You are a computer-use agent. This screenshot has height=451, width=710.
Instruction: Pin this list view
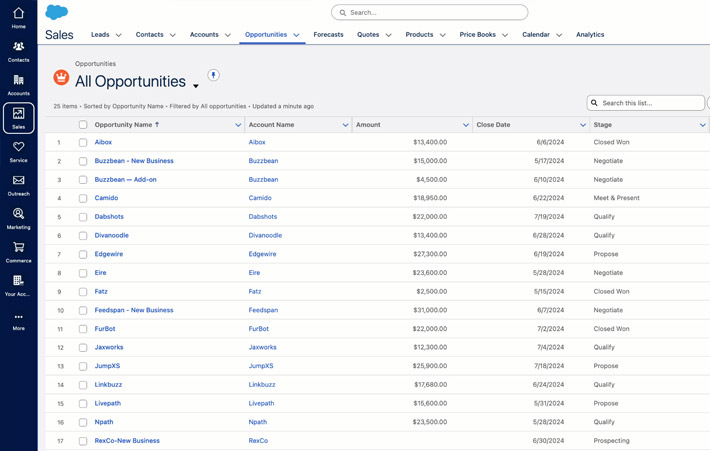pos(213,75)
